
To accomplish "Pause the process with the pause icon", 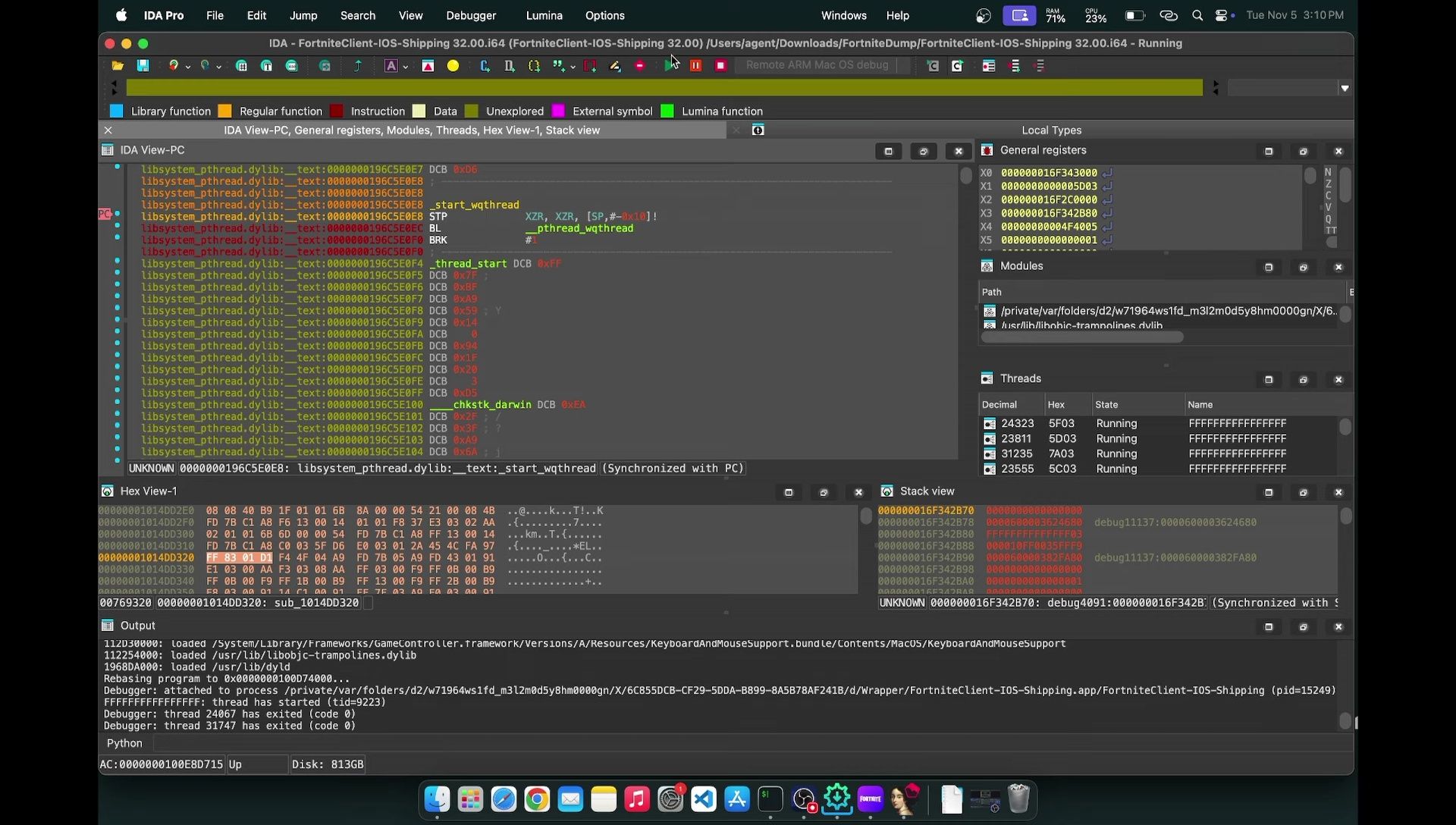I will [x=695, y=66].
